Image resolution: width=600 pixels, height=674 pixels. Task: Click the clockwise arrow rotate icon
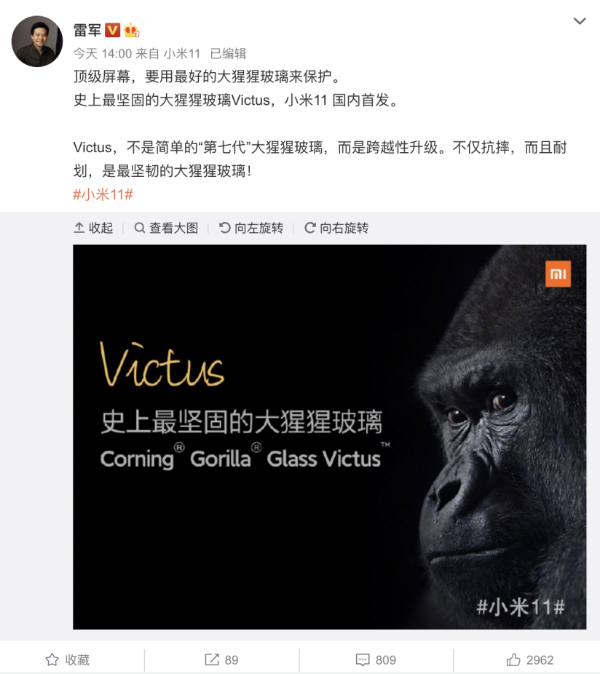pyautogui.click(x=310, y=228)
